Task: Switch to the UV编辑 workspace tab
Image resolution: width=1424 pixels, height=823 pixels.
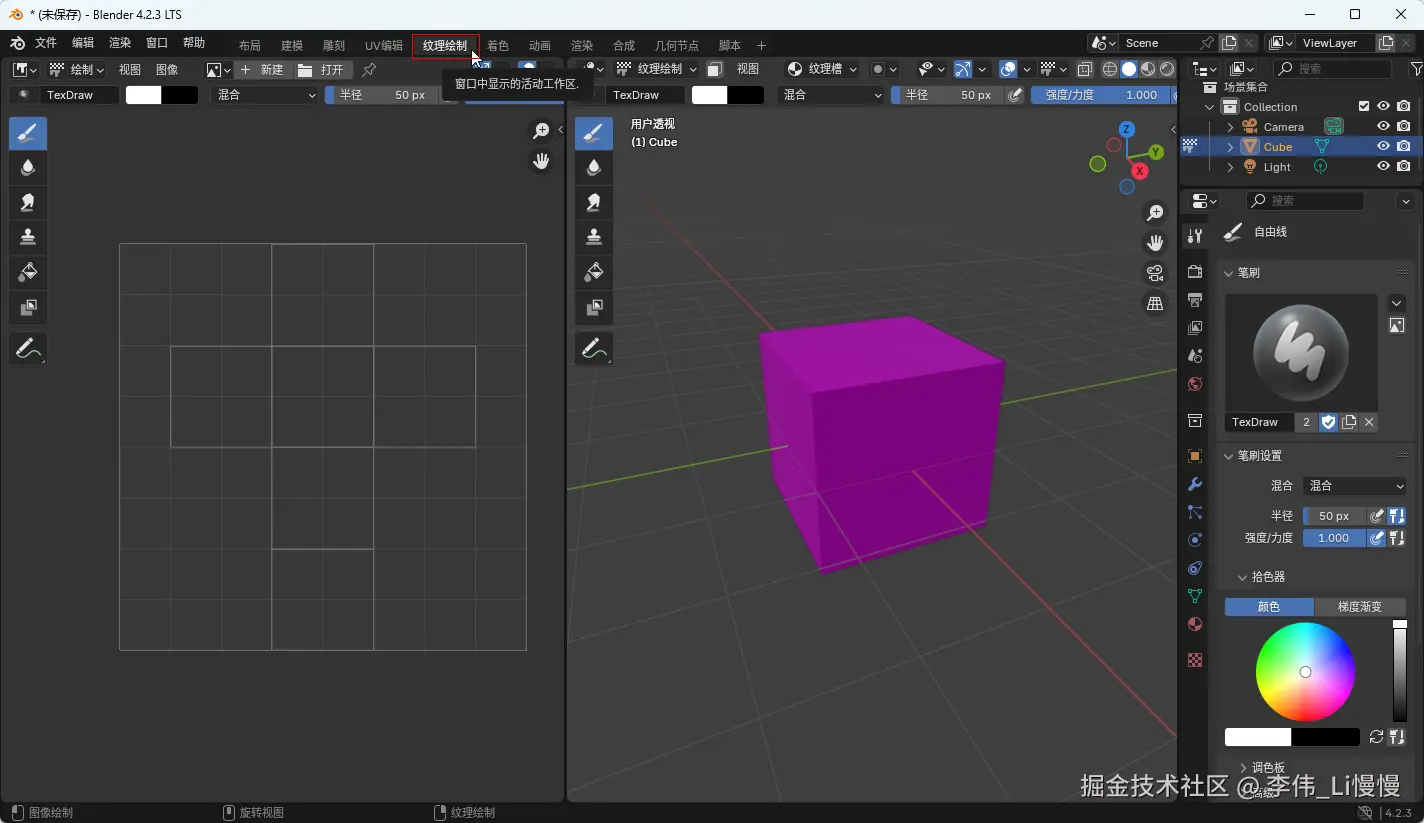Action: (x=384, y=46)
